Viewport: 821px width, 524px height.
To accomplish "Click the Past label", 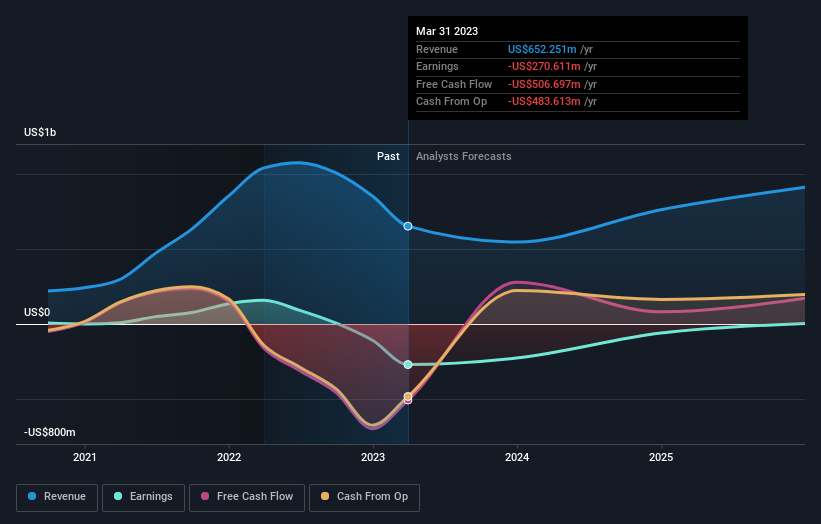I will coord(388,156).
